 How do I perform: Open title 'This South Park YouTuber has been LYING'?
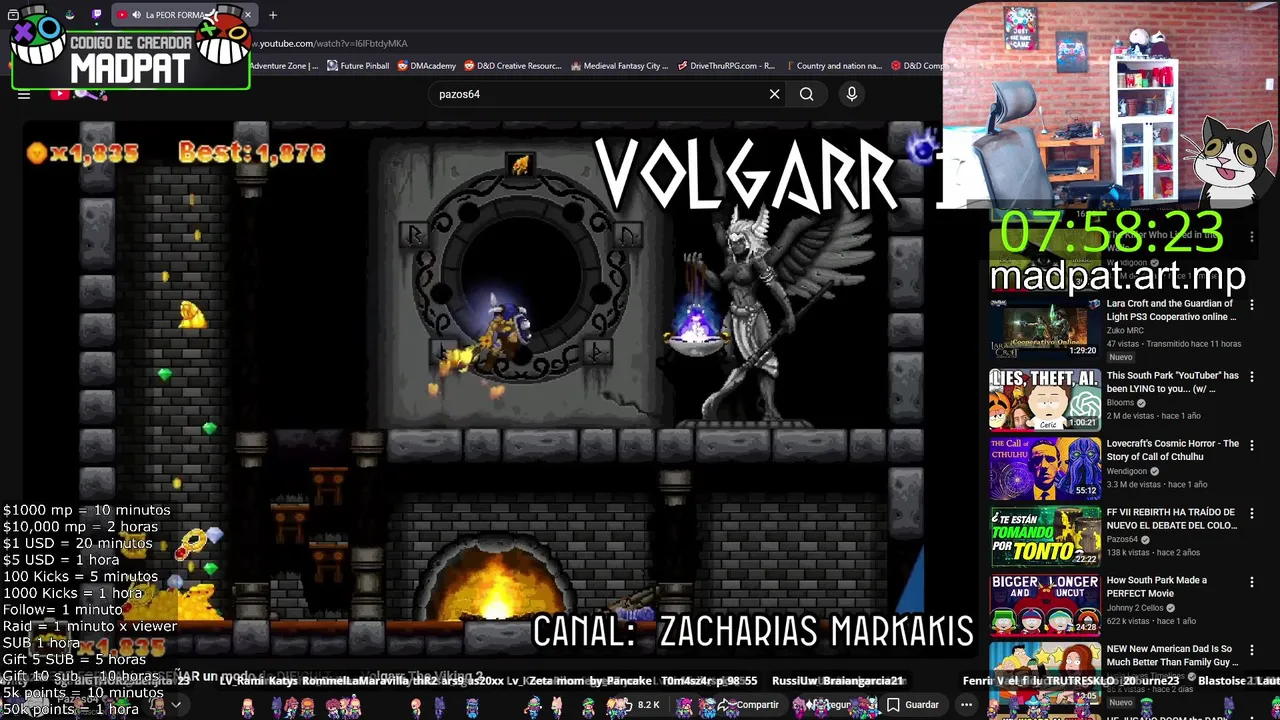1172,382
